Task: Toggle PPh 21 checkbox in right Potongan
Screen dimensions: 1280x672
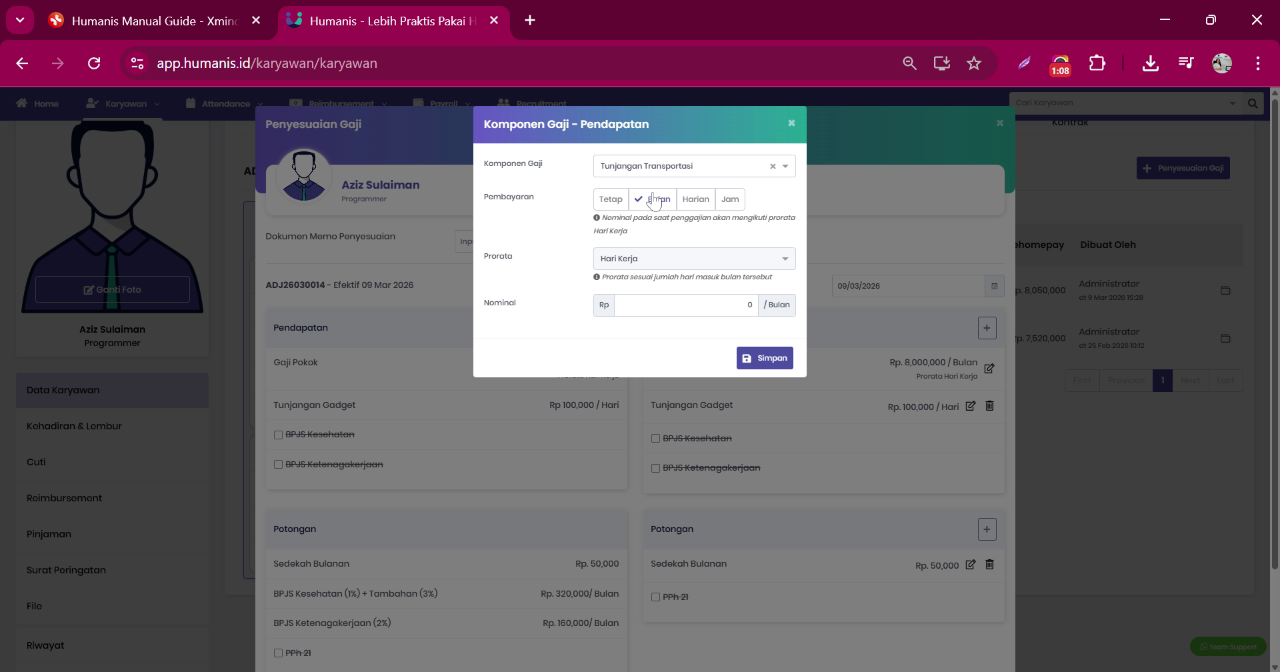Action: (x=655, y=597)
